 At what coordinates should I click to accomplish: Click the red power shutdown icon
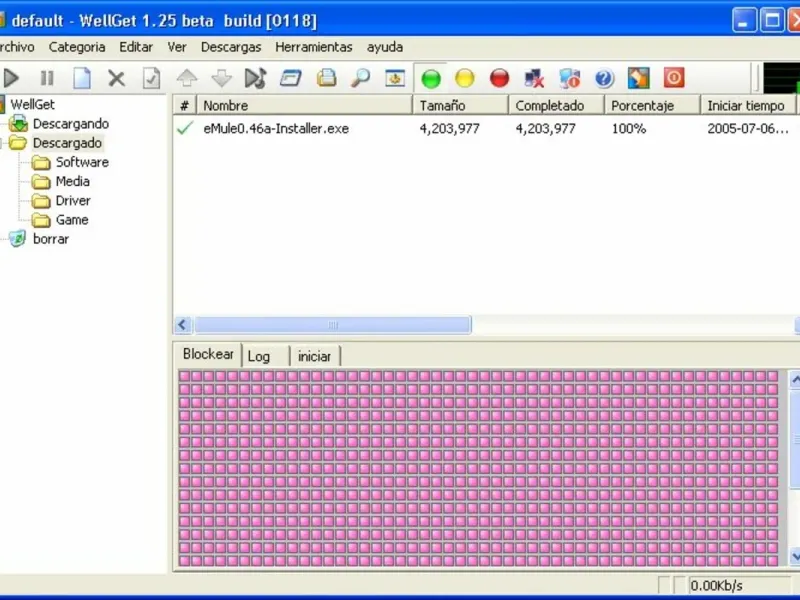point(674,78)
